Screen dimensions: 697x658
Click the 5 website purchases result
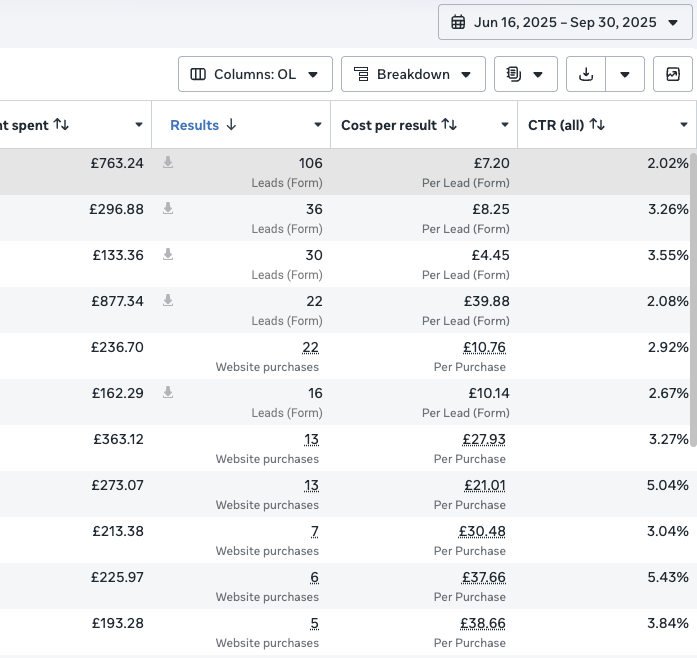(314, 623)
